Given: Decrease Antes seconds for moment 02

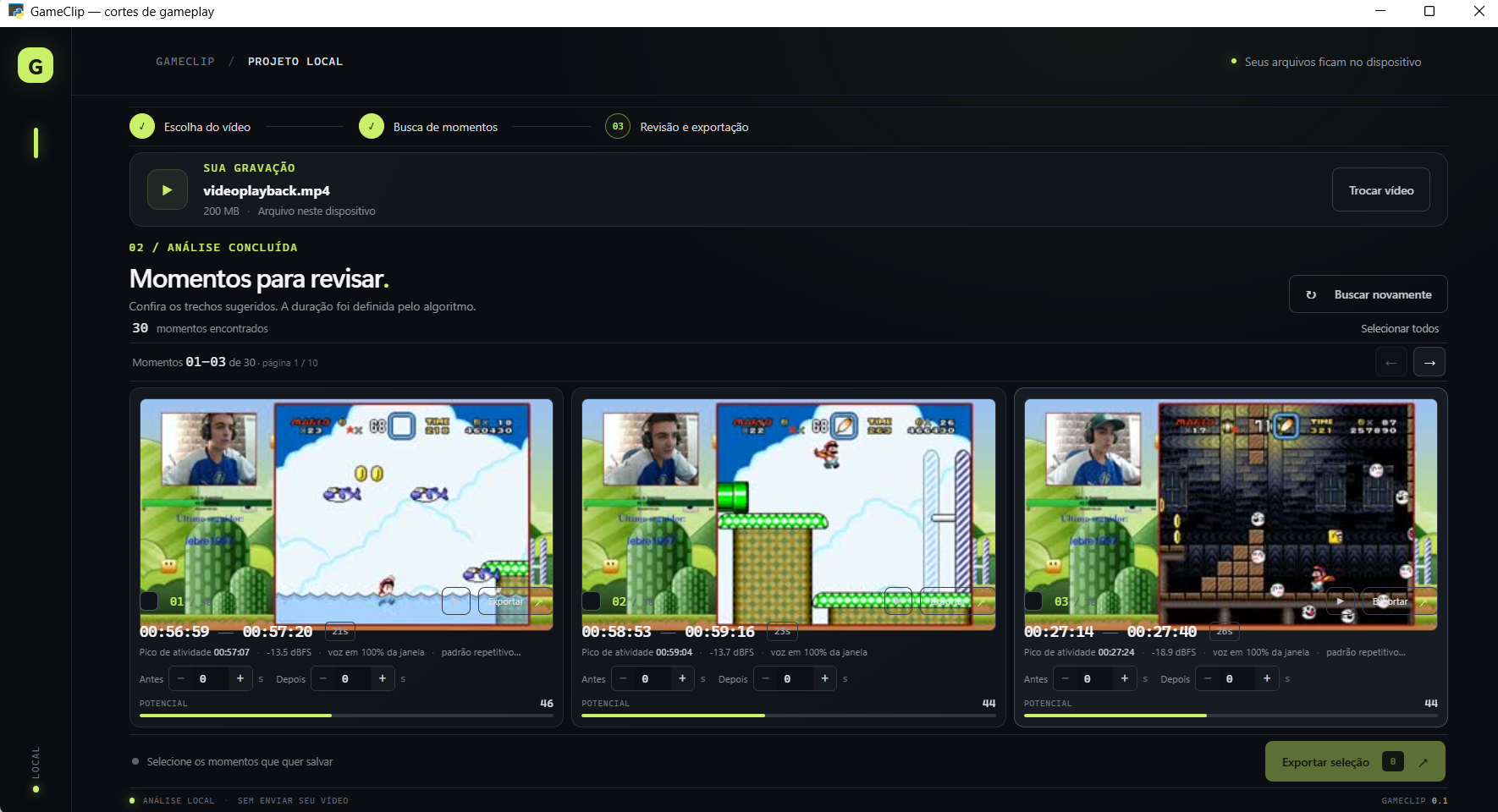Looking at the screenshot, I should (x=623, y=678).
